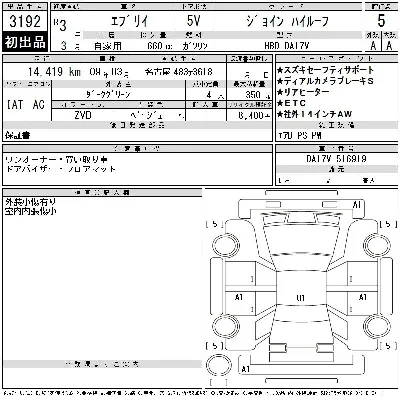Image resolution: width=400 pixels, height=400 pixels.
Task: Click the equipment line TVU PS PW
Action: (300, 136)
